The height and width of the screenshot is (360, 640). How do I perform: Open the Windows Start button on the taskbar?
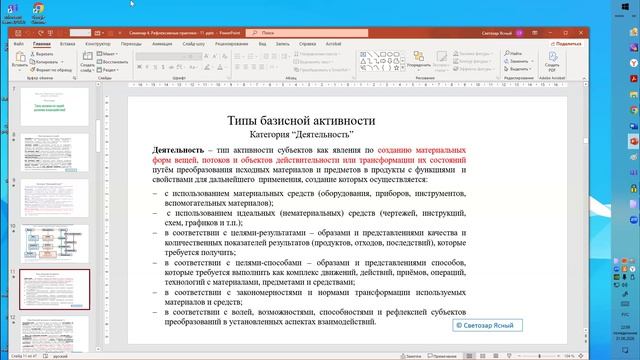[x=625, y=7]
